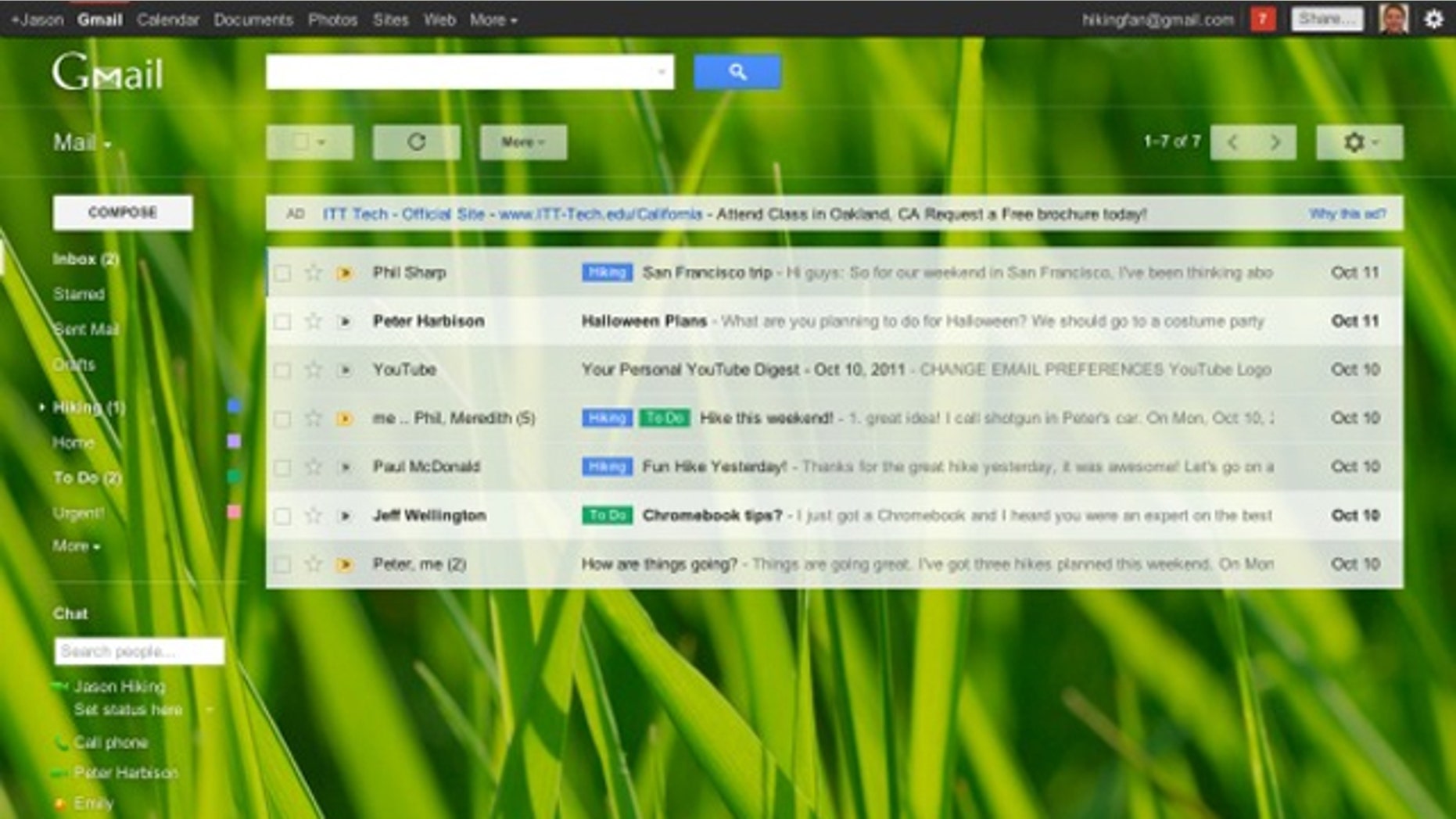Viewport: 1456px width, 819px height.
Task: Open the ITT Tech Official Site ad link
Action: click(x=512, y=214)
